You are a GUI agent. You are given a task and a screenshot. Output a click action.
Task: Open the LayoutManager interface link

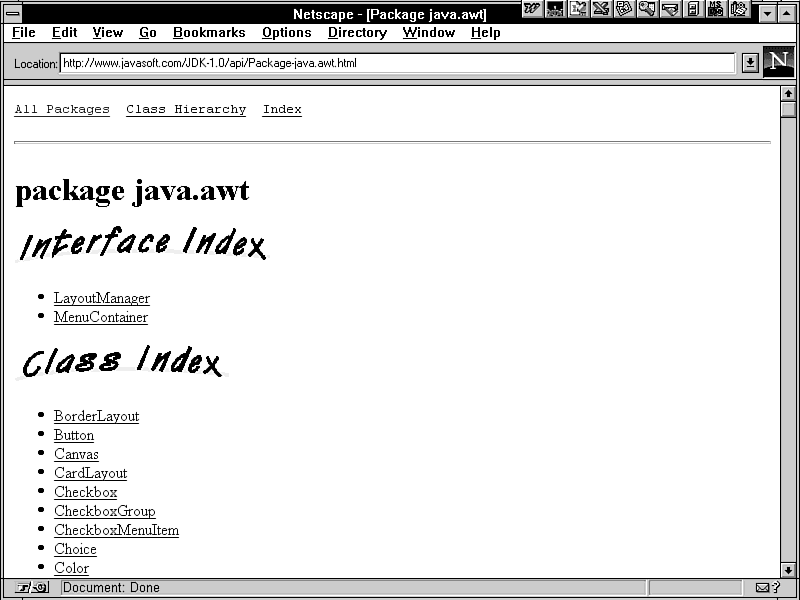[x=102, y=298]
